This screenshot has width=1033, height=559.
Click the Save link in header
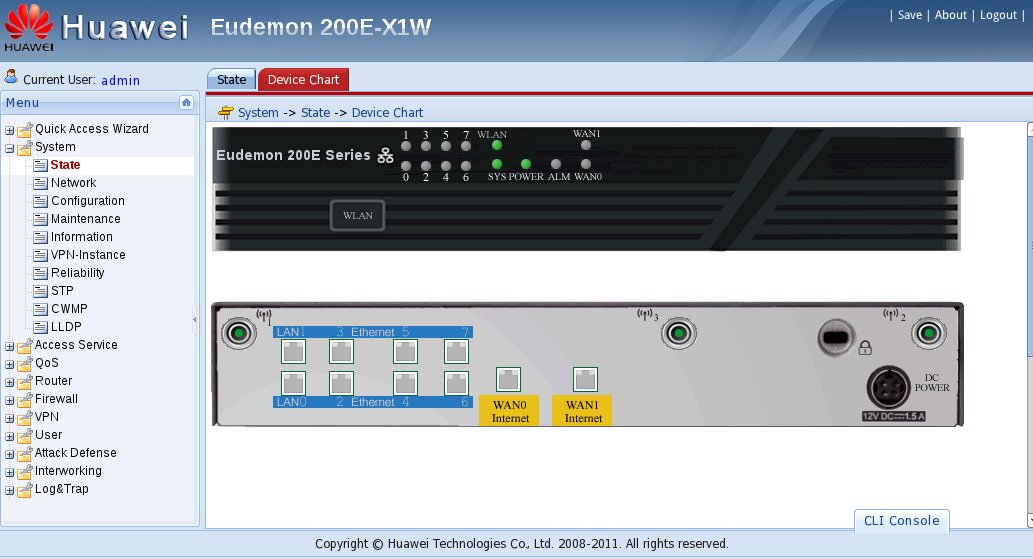pyautogui.click(x=909, y=15)
